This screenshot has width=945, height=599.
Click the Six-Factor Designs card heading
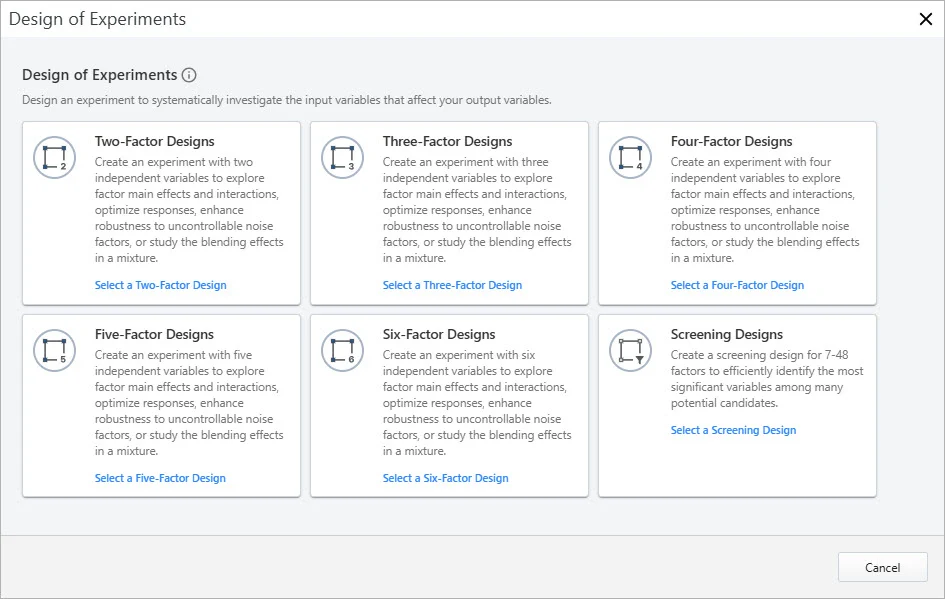(x=438, y=334)
